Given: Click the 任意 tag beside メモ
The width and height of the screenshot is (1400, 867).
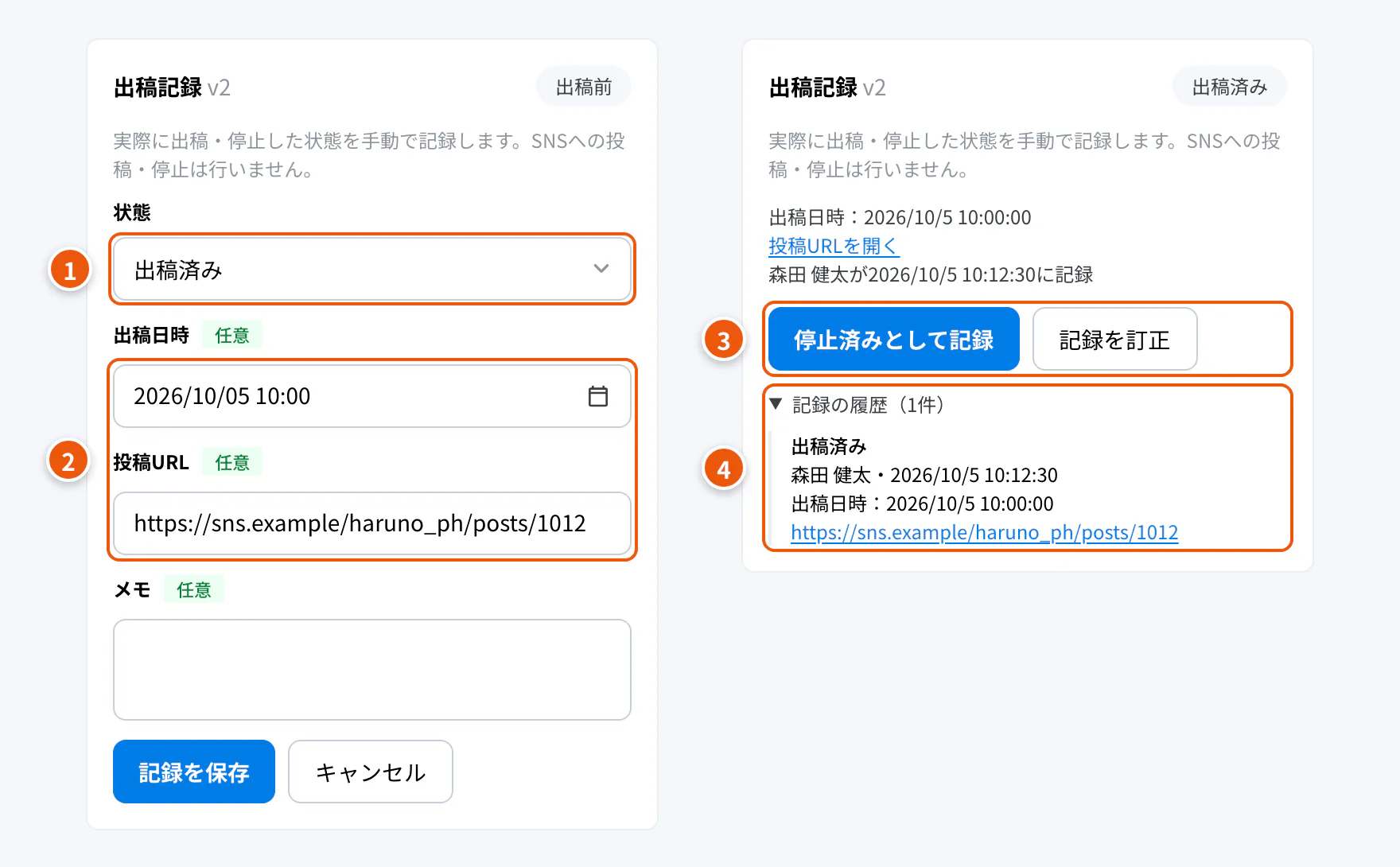Looking at the screenshot, I should pos(194,590).
